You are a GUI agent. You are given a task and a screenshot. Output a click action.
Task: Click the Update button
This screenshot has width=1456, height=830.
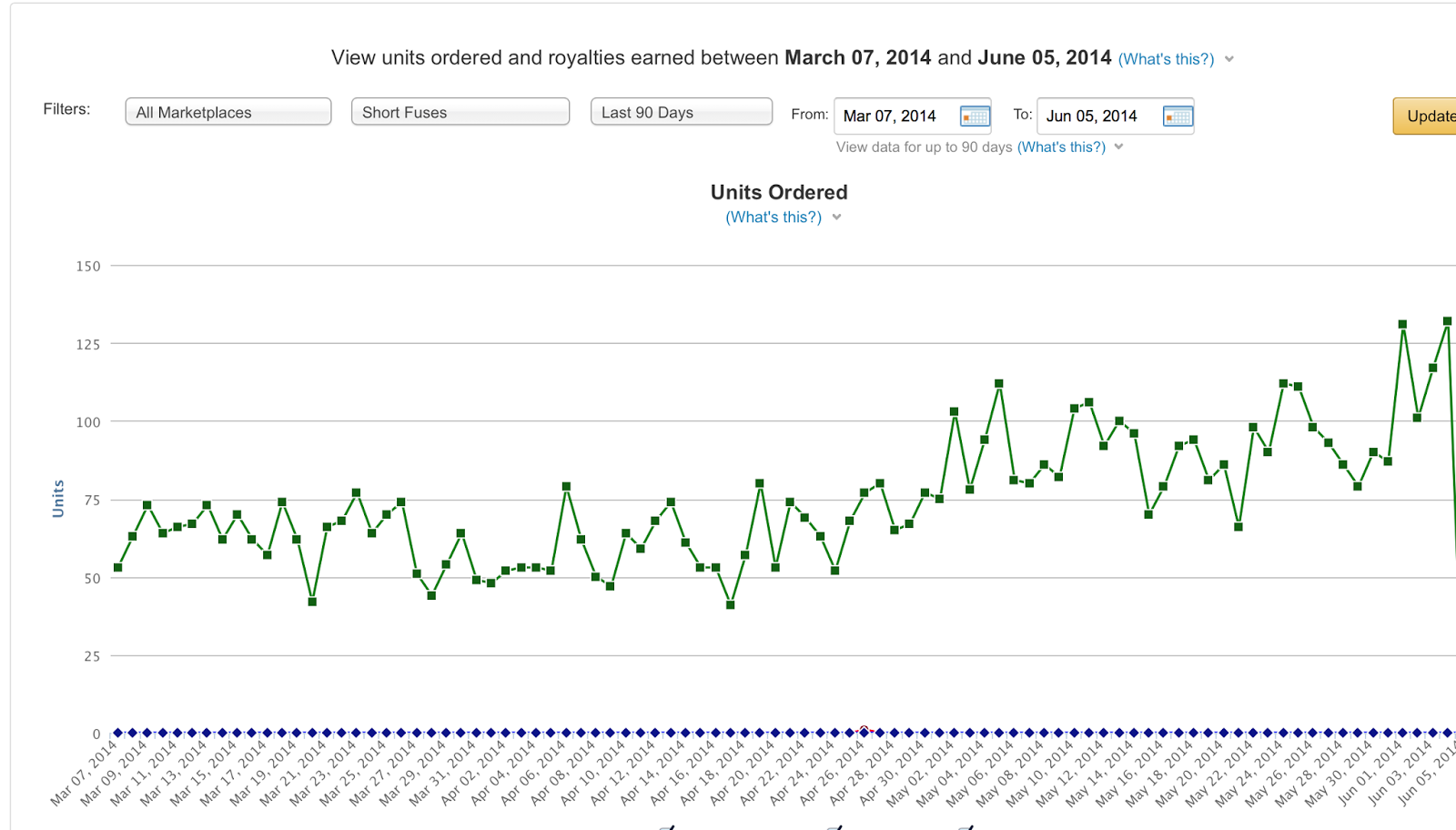[1426, 116]
